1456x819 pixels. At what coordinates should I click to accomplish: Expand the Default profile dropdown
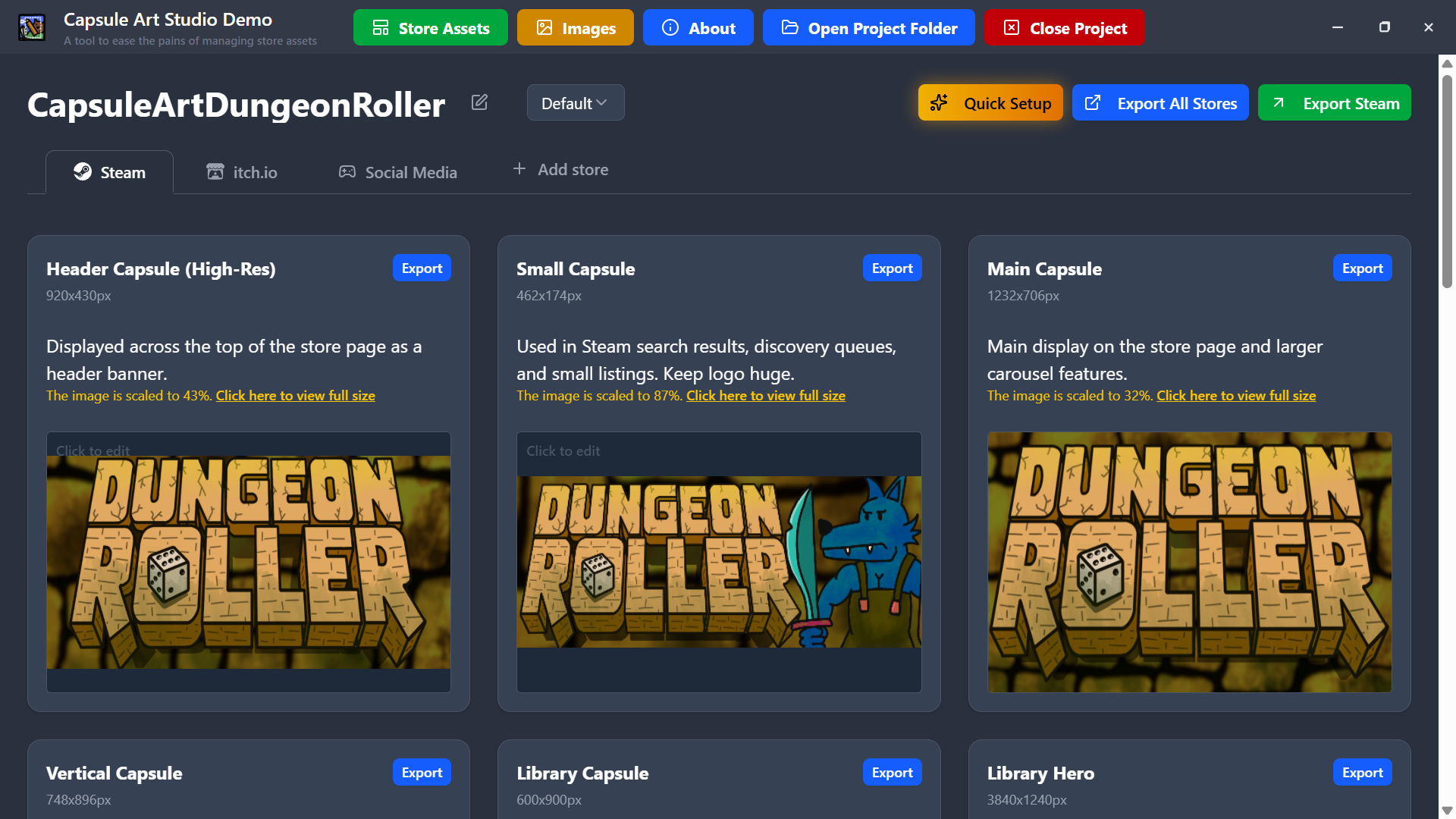[575, 103]
